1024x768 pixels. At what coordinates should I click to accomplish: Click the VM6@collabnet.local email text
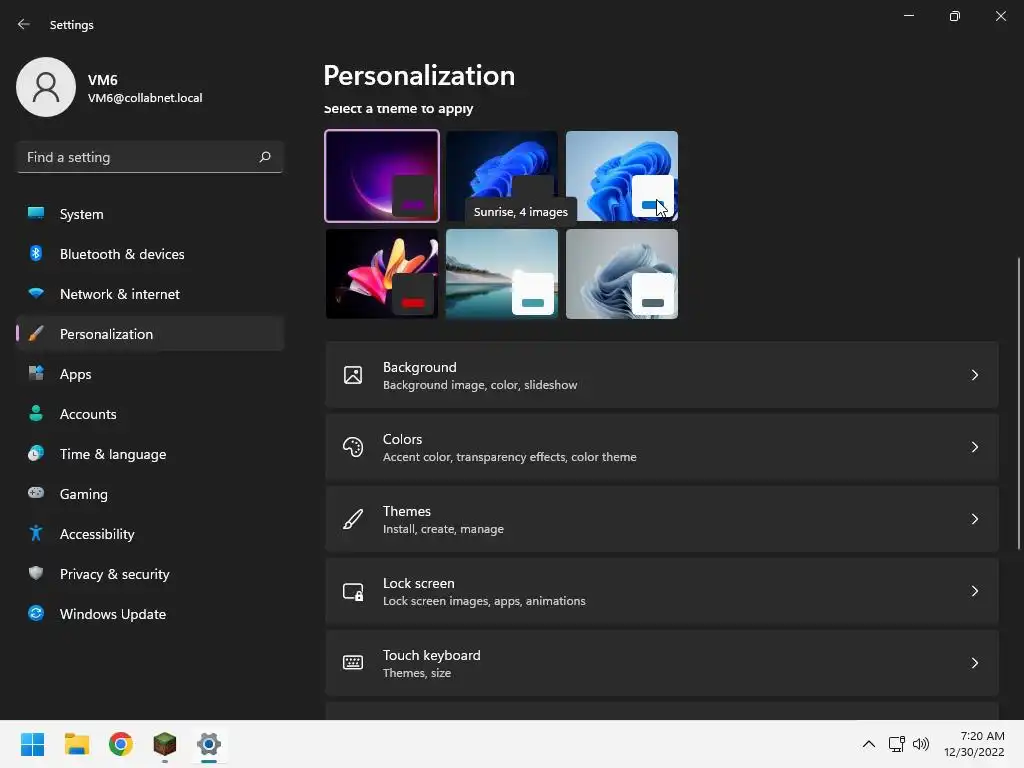(145, 98)
